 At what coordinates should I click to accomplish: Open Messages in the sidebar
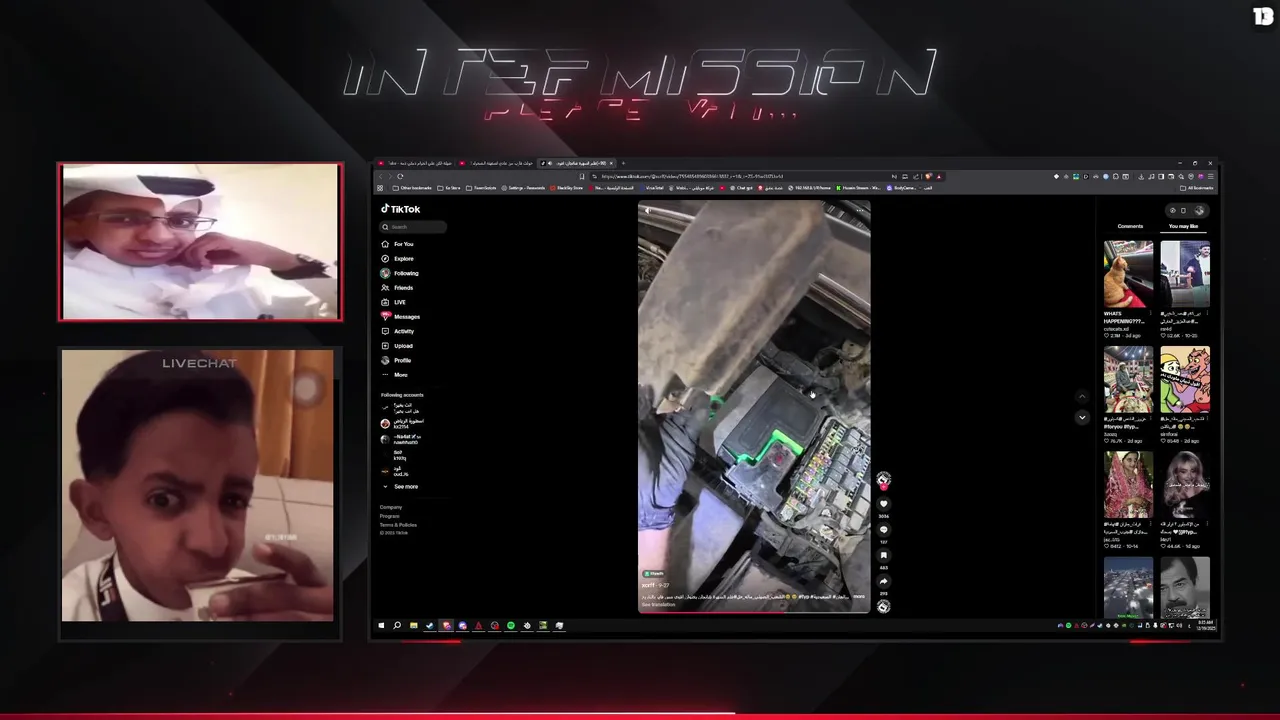click(x=400, y=316)
